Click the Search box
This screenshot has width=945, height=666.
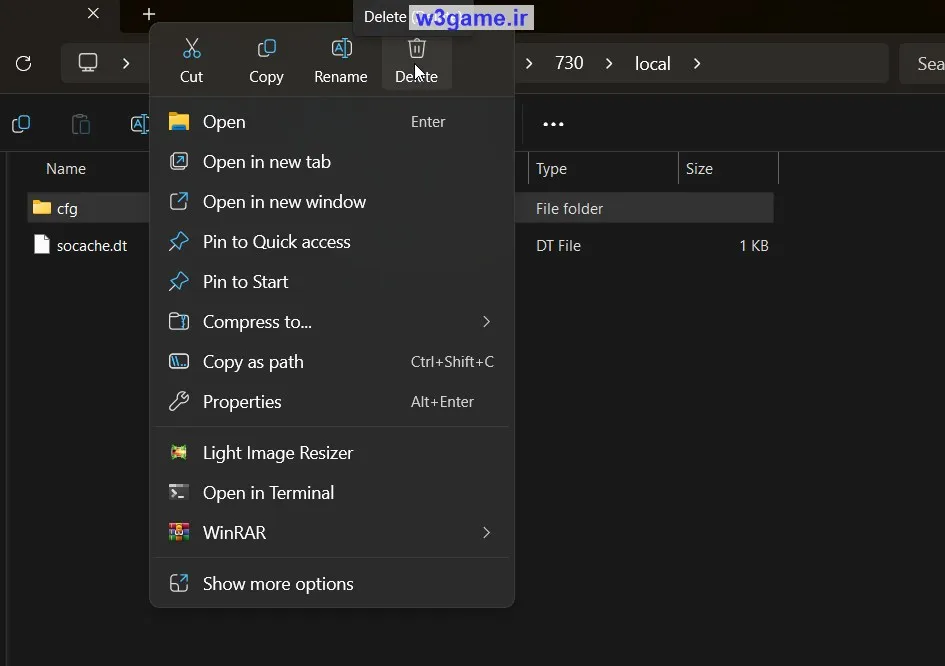[x=922, y=63]
